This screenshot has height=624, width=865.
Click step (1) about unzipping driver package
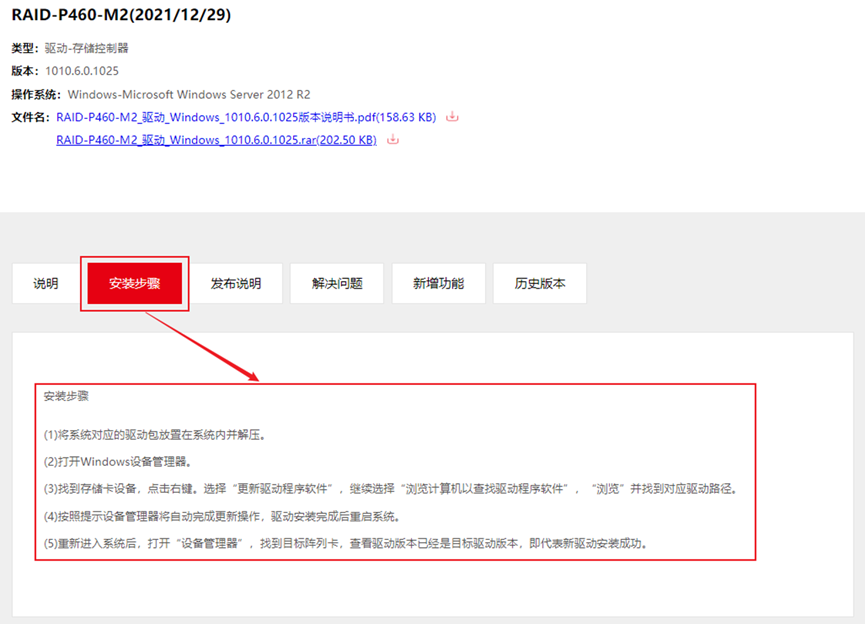click(x=154, y=435)
